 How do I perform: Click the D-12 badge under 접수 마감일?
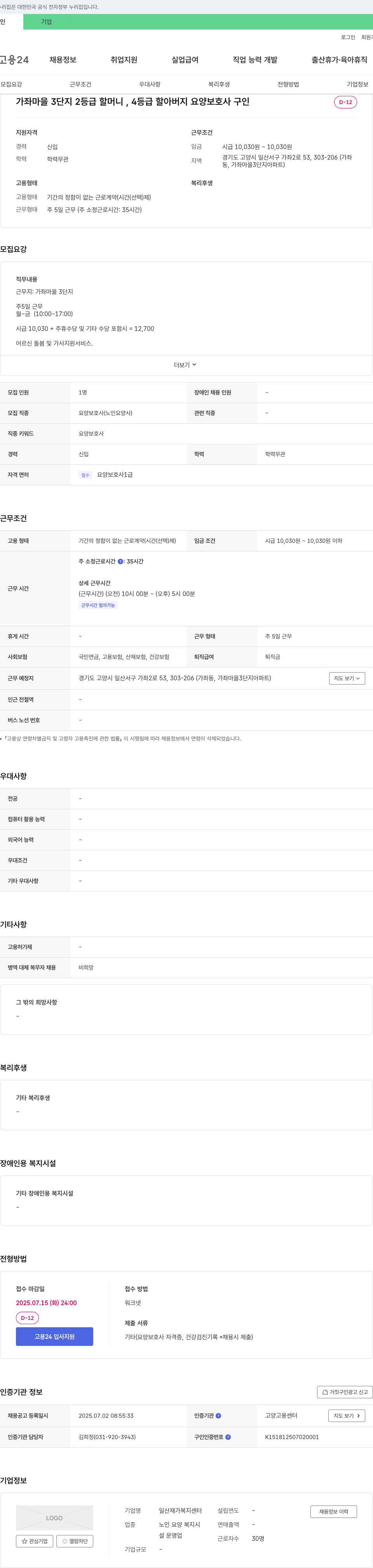(x=28, y=1318)
